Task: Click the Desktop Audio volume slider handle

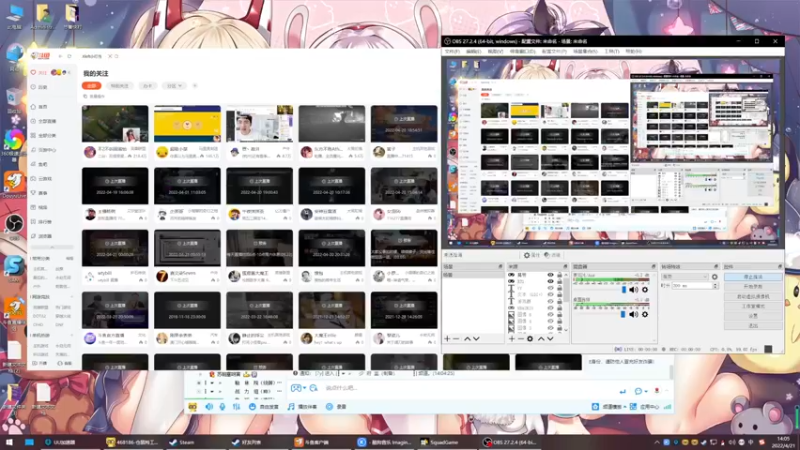Action: click(623, 314)
